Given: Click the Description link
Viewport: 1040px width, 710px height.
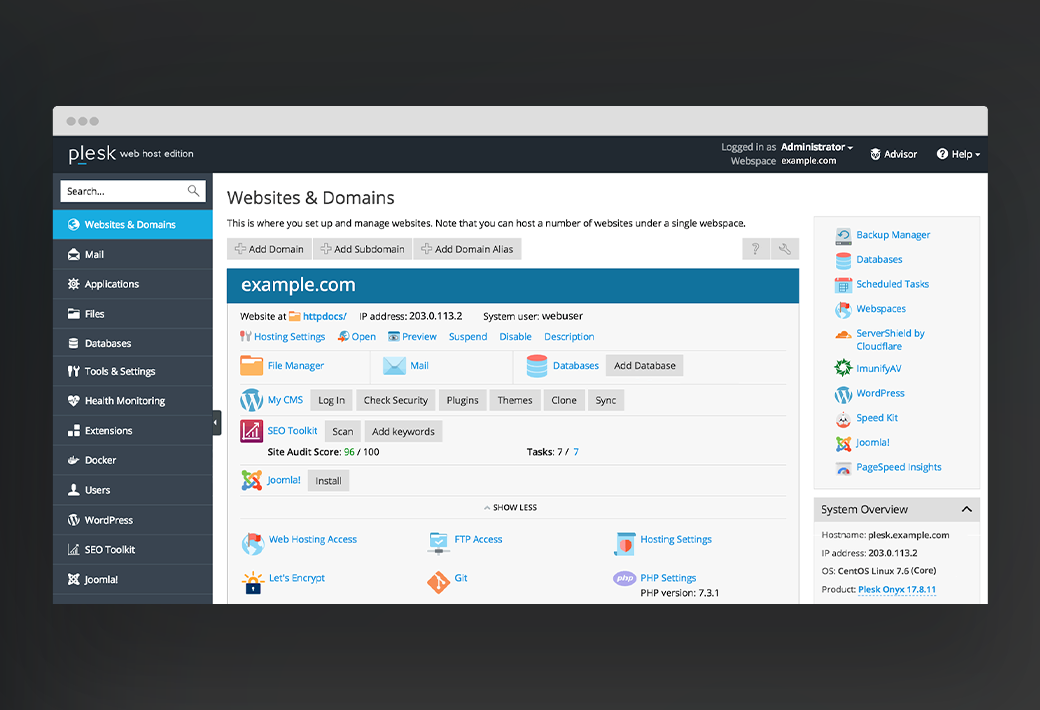Looking at the screenshot, I should tap(569, 337).
